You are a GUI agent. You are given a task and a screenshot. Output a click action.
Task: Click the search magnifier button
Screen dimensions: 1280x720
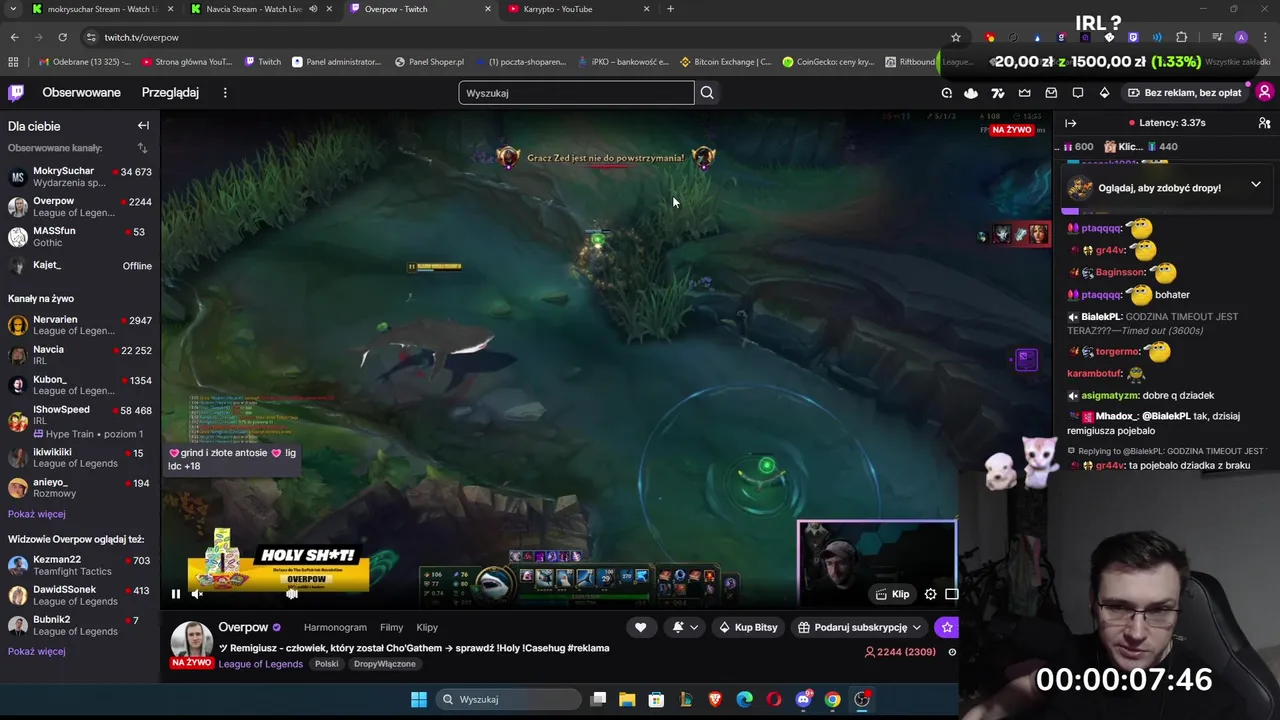tap(707, 93)
